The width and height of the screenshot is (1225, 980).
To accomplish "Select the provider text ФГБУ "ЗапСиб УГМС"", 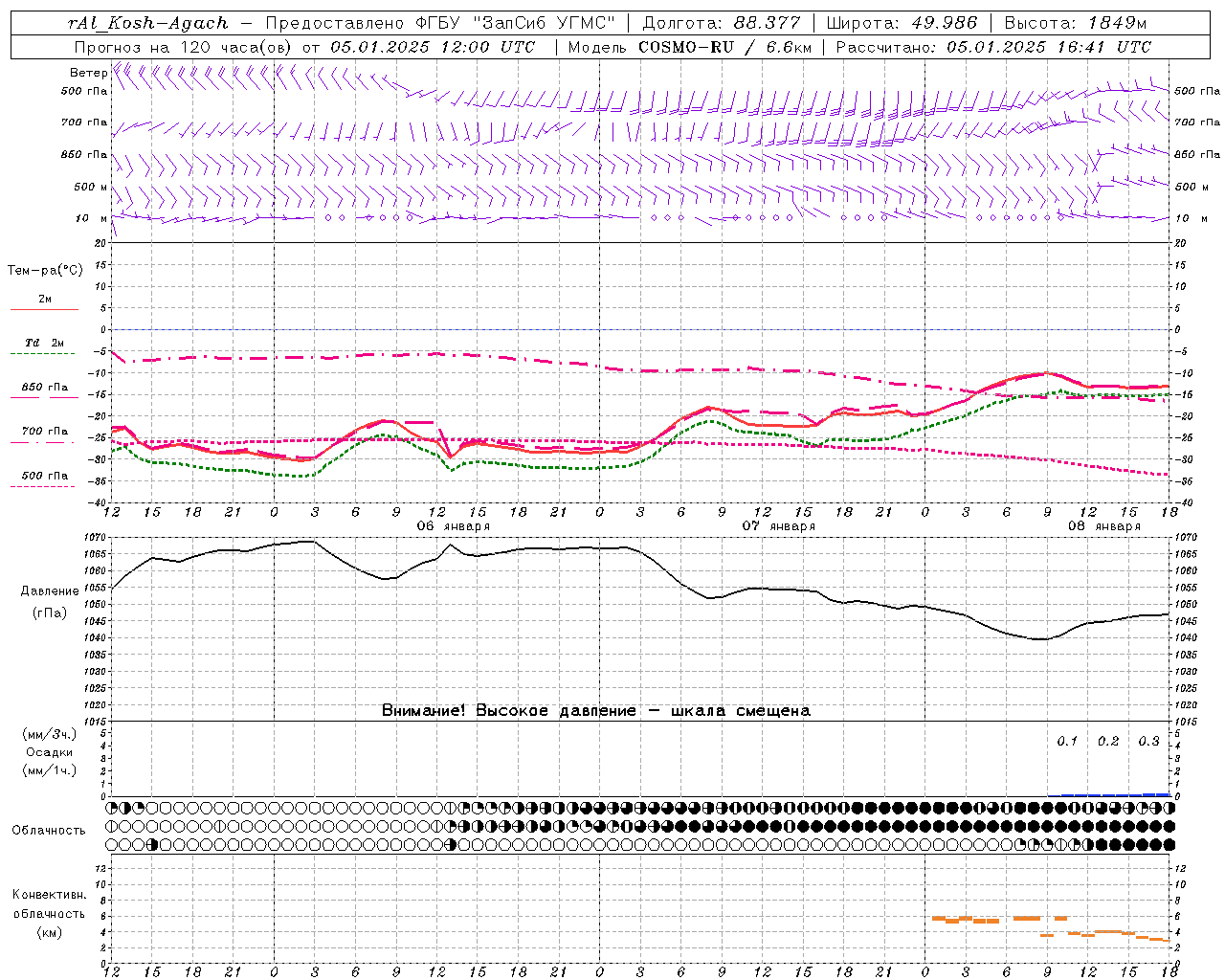I will (516, 24).
